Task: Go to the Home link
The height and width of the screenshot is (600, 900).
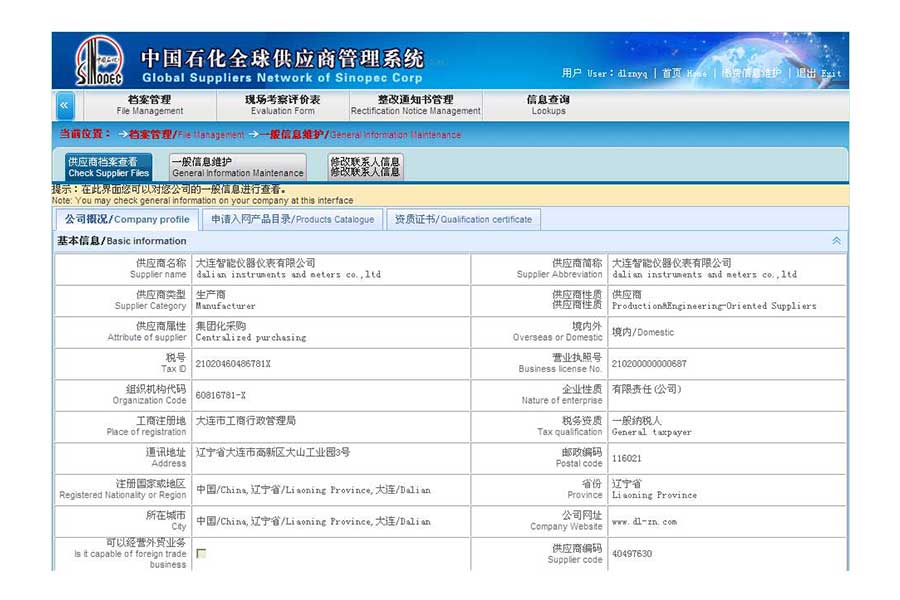Action: click(x=683, y=73)
